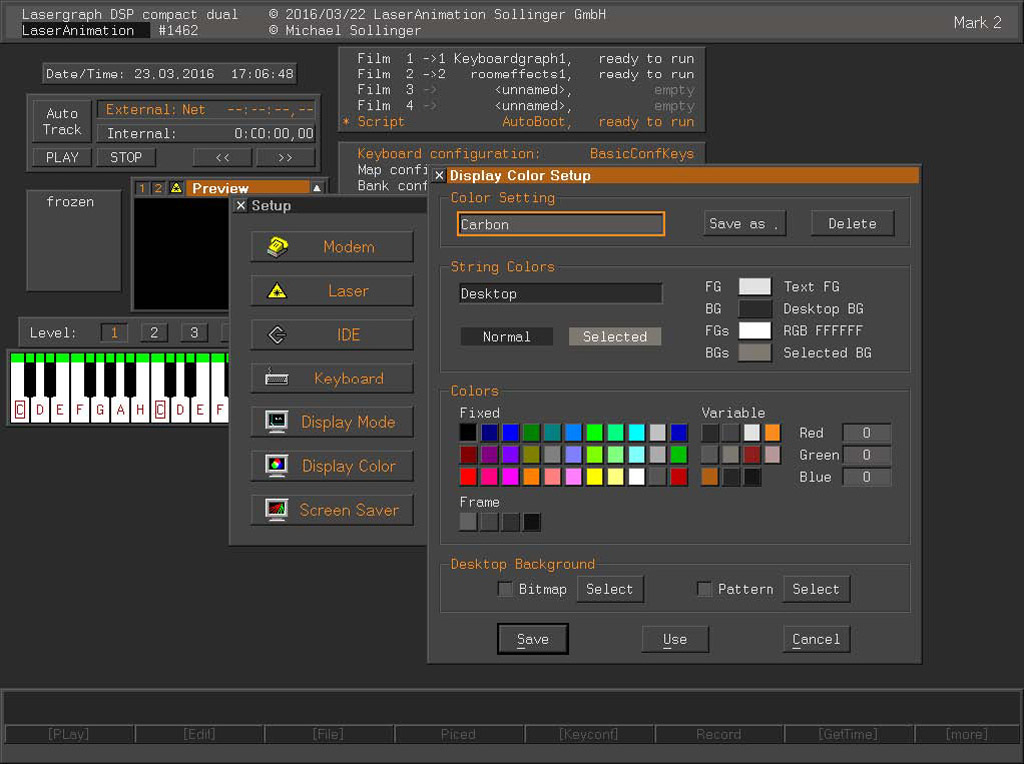Image resolution: width=1024 pixels, height=764 pixels.
Task: Click the Screen Saver icon
Action: coord(277,510)
